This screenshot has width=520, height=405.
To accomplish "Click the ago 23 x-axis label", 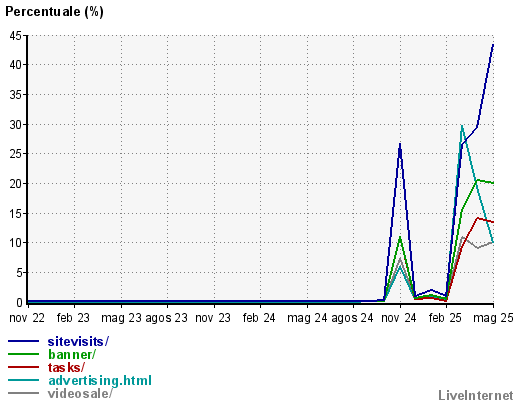I will [166, 318].
